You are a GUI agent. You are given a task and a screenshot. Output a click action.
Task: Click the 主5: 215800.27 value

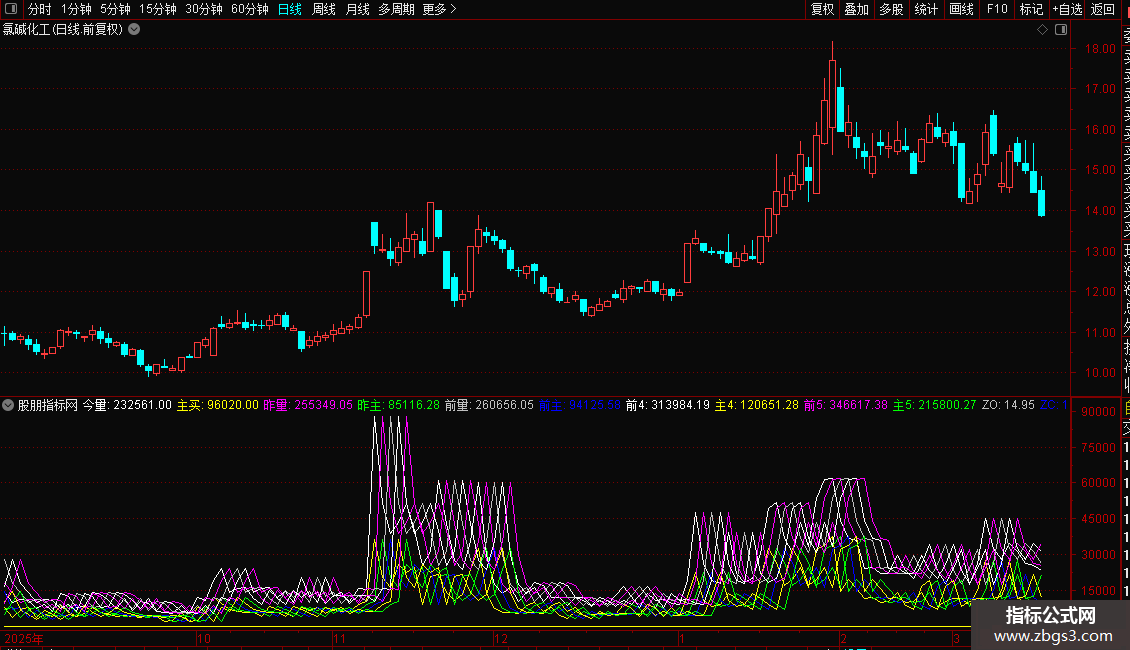point(935,405)
